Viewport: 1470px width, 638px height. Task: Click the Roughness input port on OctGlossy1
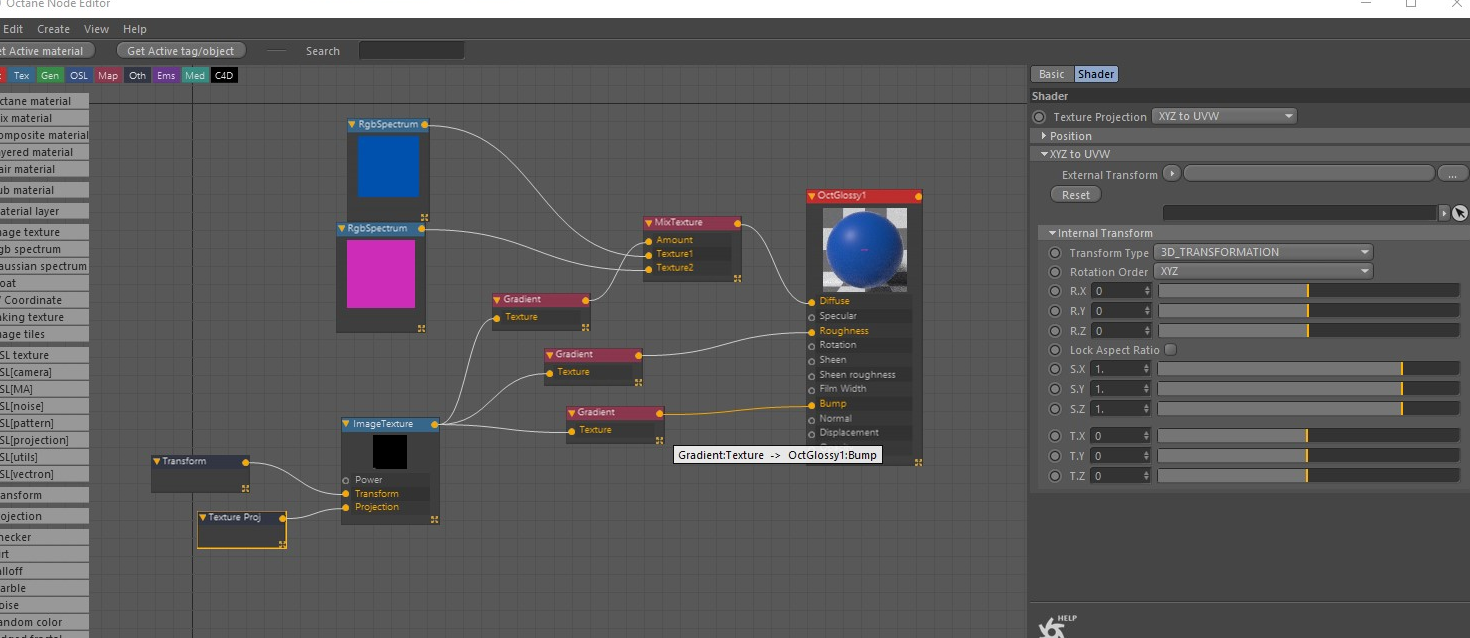point(812,331)
